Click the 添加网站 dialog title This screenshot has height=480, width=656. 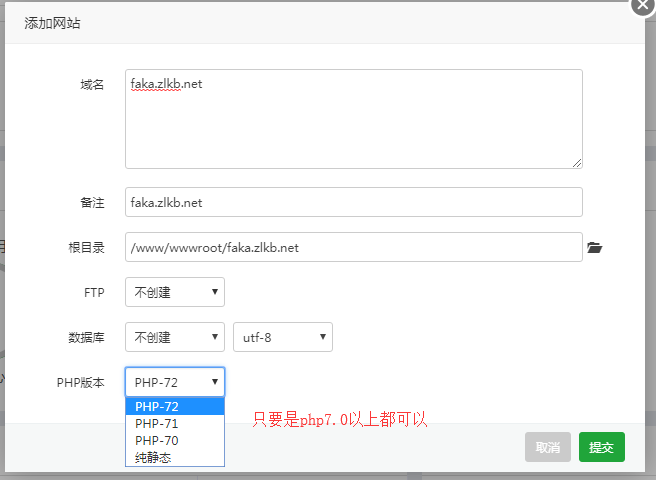52,23
